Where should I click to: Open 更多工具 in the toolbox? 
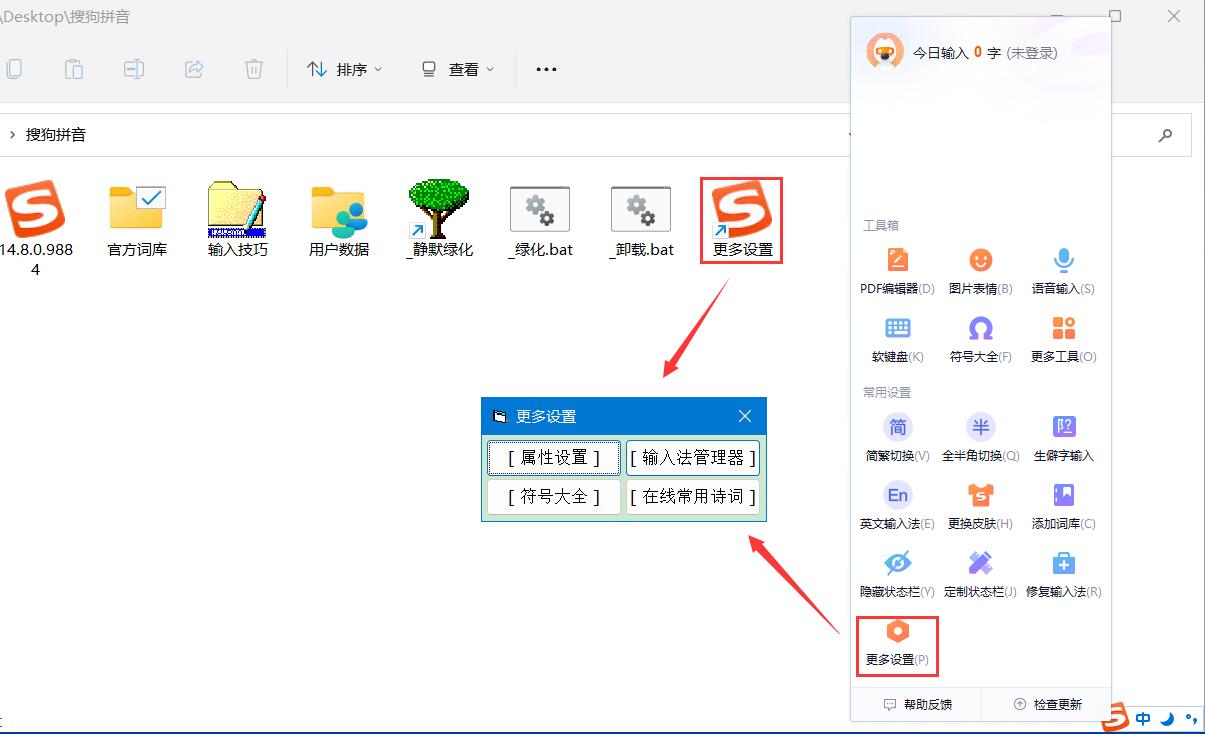[x=1063, y=330]
